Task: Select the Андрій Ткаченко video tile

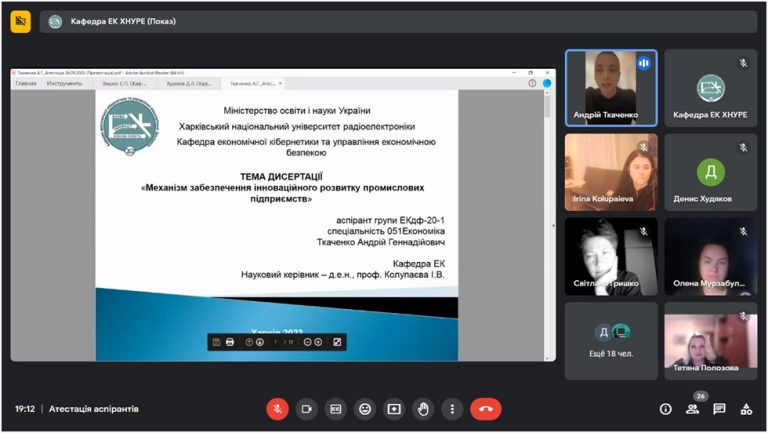Action: (611, 88)
